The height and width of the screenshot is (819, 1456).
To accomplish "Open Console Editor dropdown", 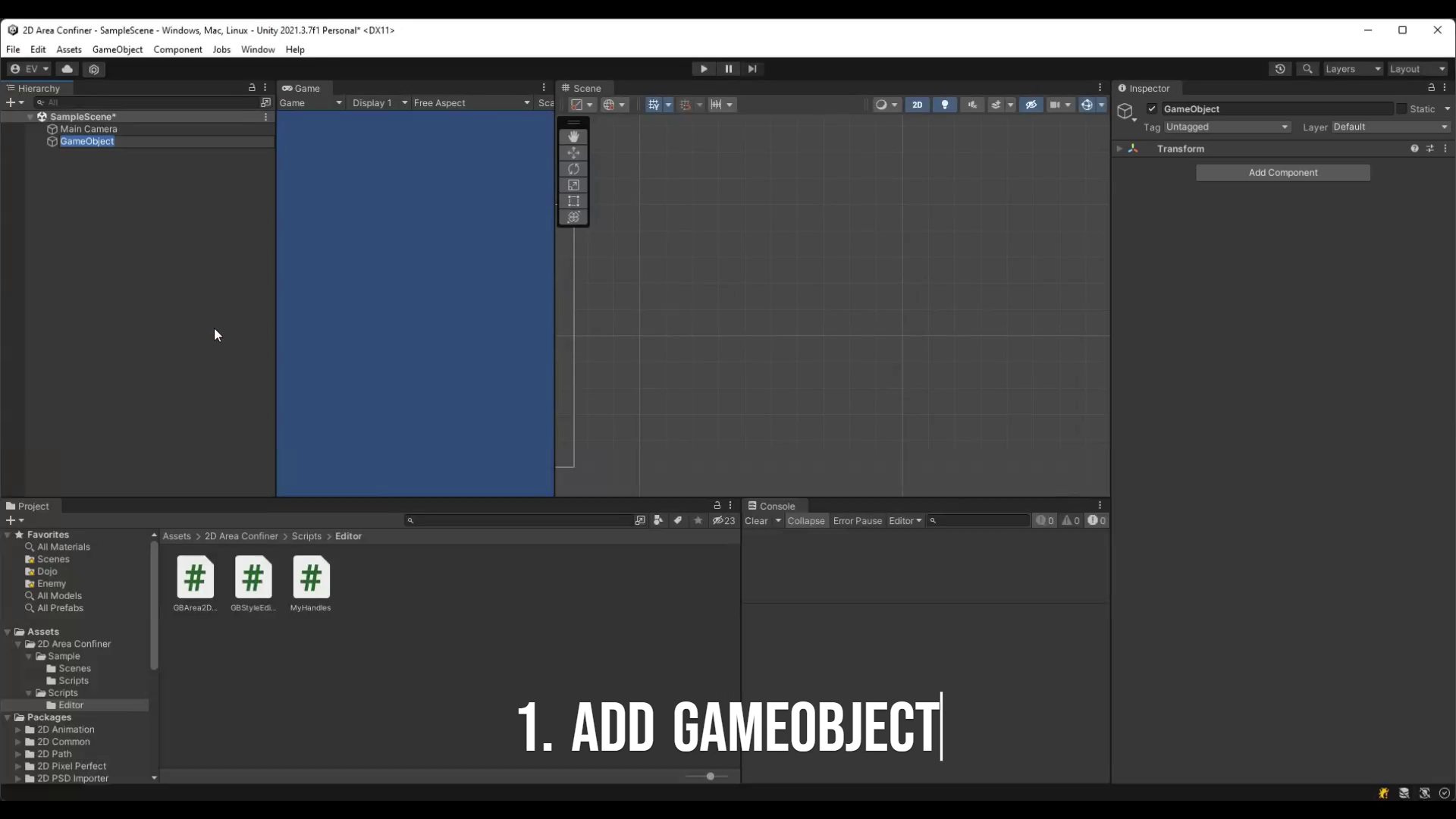I will 905,520.
